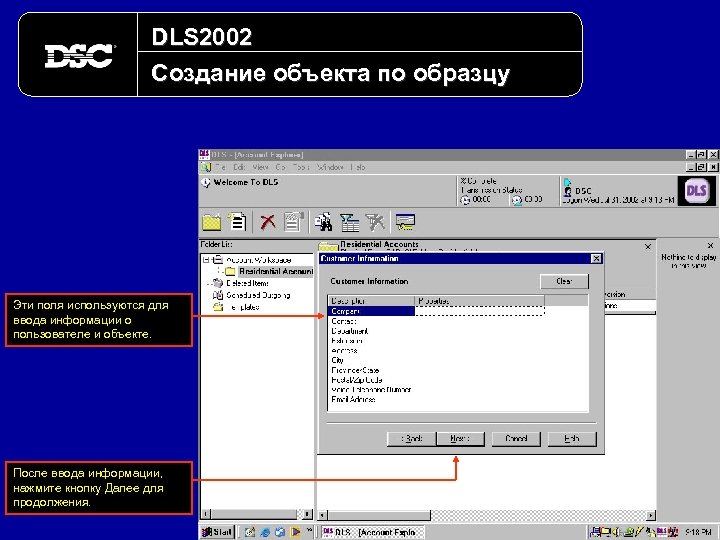Open the Window menu
720x540 pixels.
click(330, 167)
